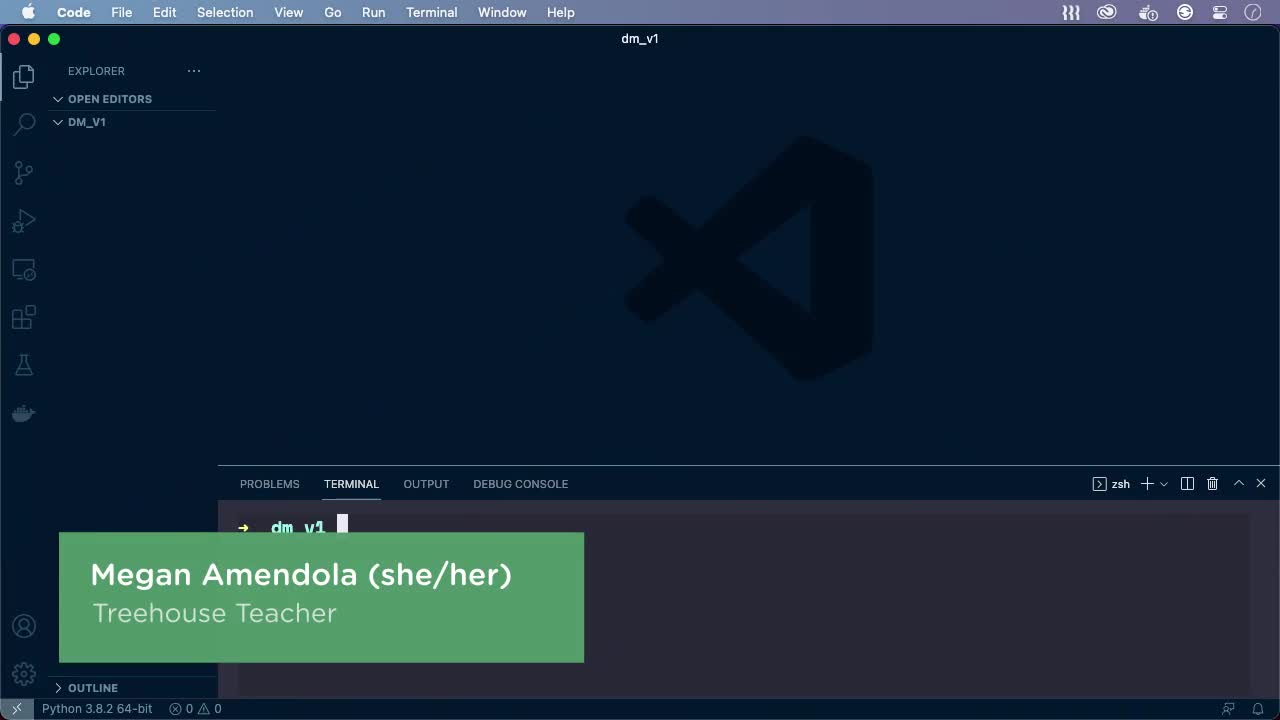1280x720 pixels.
Task: Maximize the panel size with chevron
Action: [x=1238, y=483]
